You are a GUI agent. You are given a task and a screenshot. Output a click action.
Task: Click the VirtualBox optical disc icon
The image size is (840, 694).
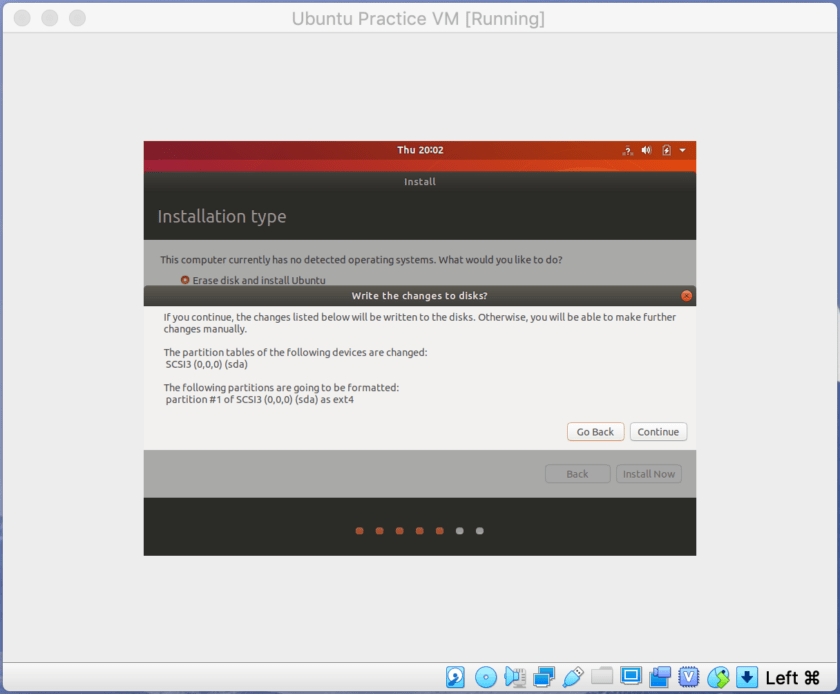pos(486,677)
